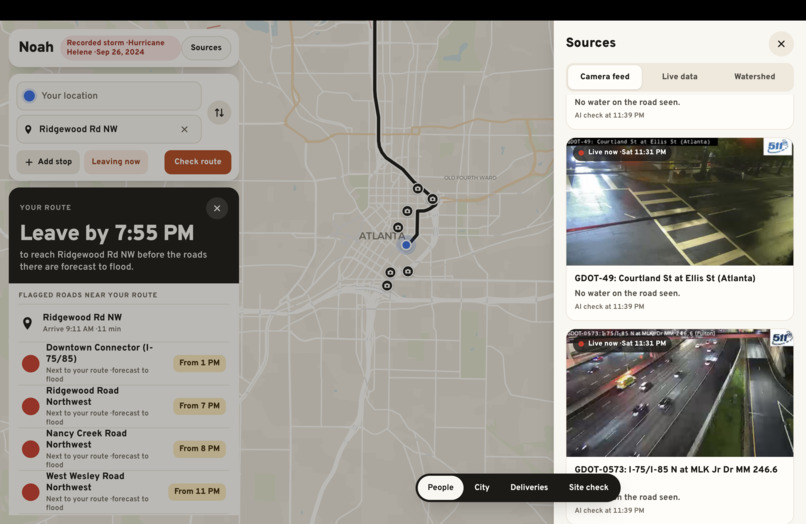Click the Check route button
806x524 pixels.
(x=197, y=161)
